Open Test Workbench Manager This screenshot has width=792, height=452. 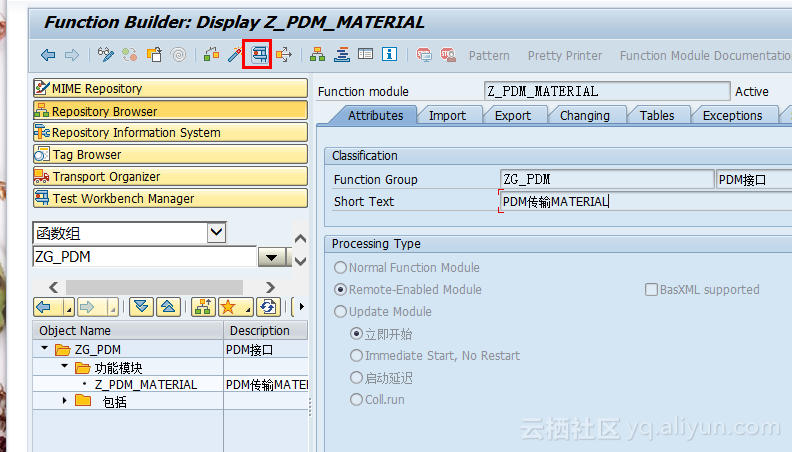[170, 198]
